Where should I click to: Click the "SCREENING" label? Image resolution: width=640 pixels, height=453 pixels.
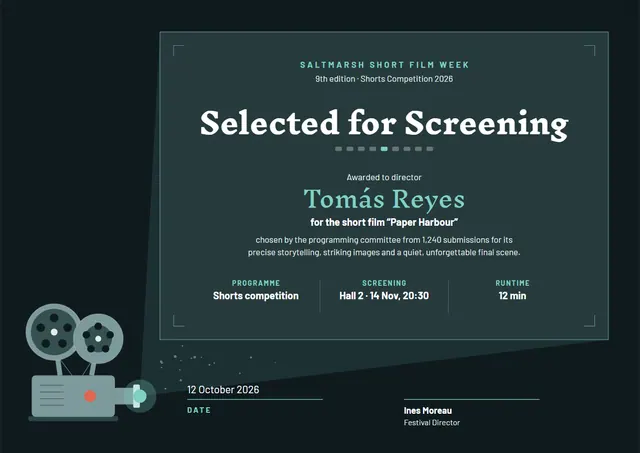tap(384, 283)
